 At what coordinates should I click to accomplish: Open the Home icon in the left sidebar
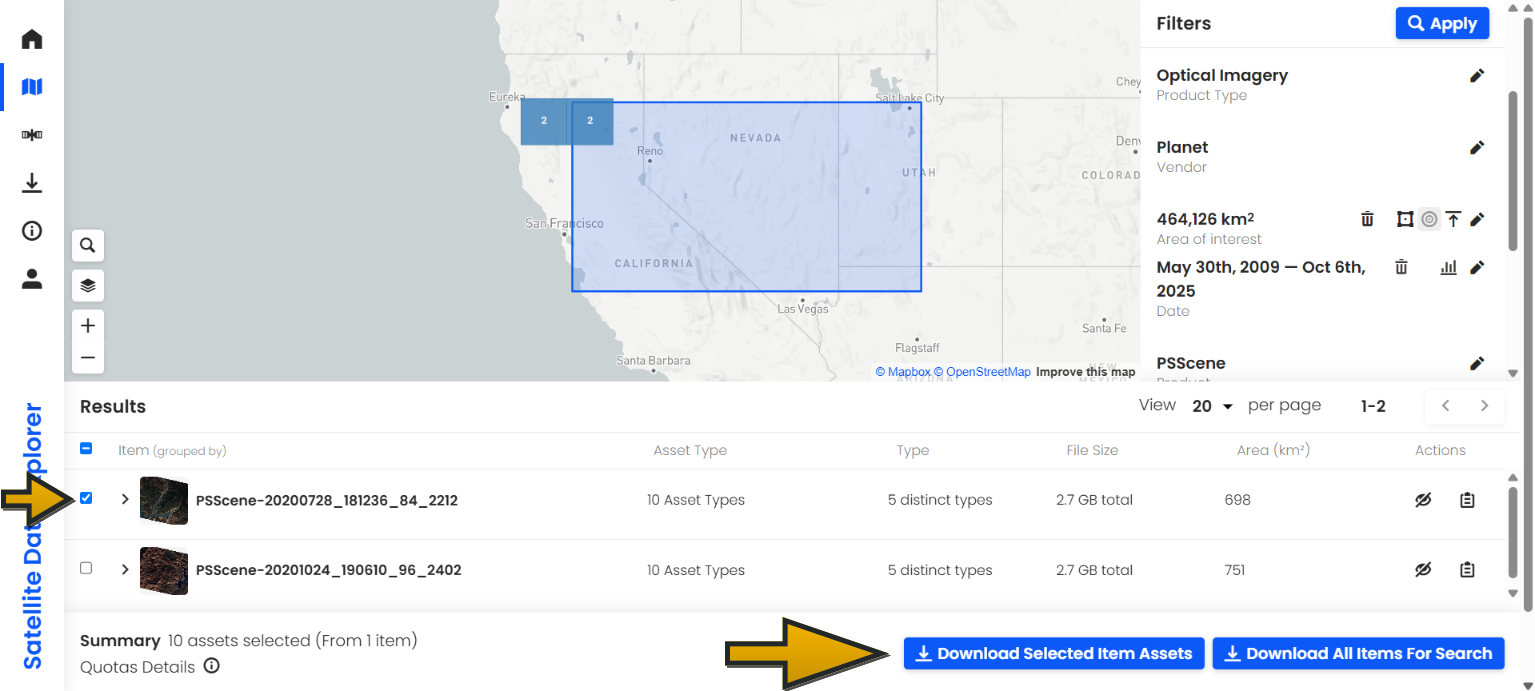pyautogui.click(x=31, y=38)
